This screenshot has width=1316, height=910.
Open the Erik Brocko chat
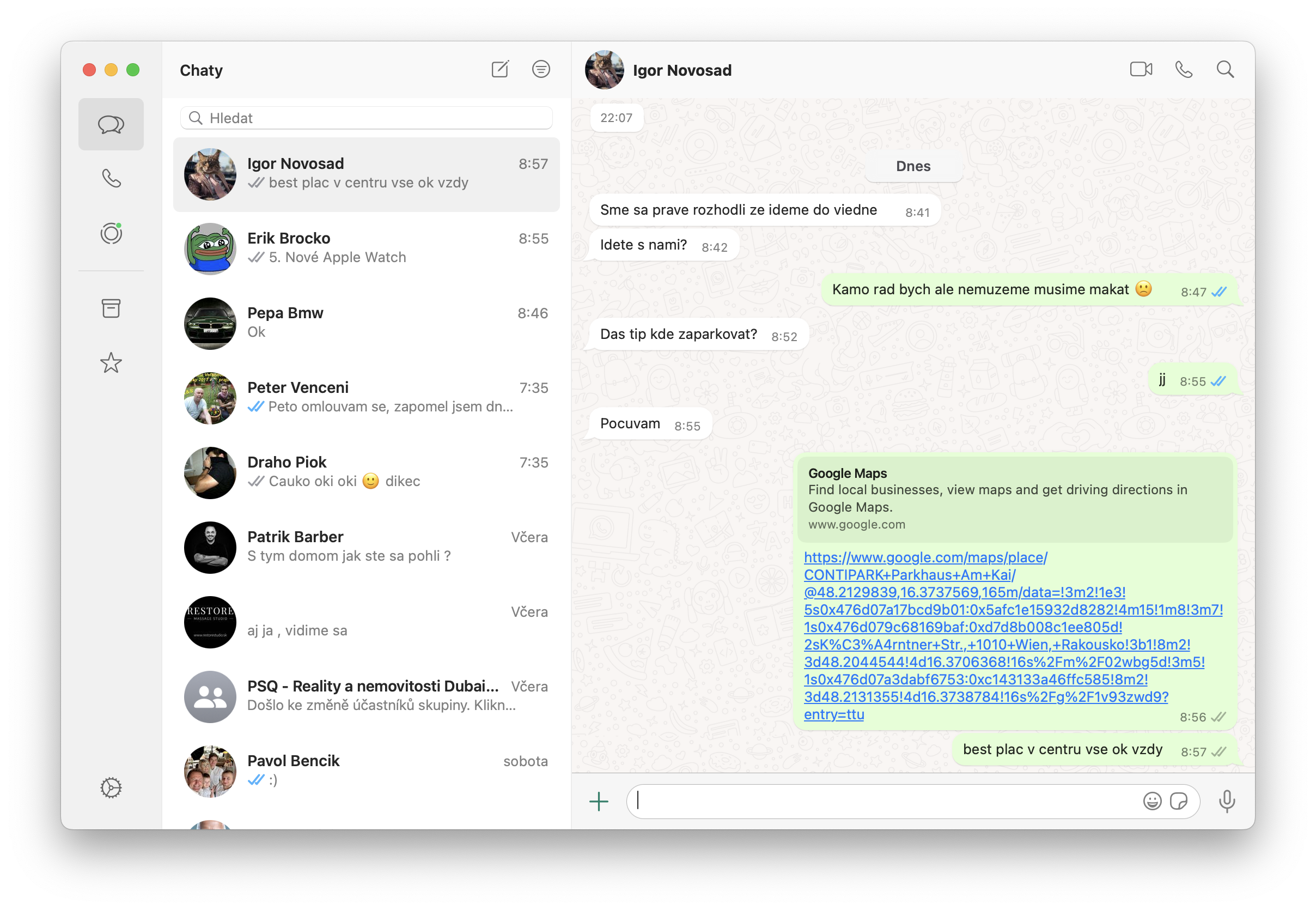tap(367, 248)
